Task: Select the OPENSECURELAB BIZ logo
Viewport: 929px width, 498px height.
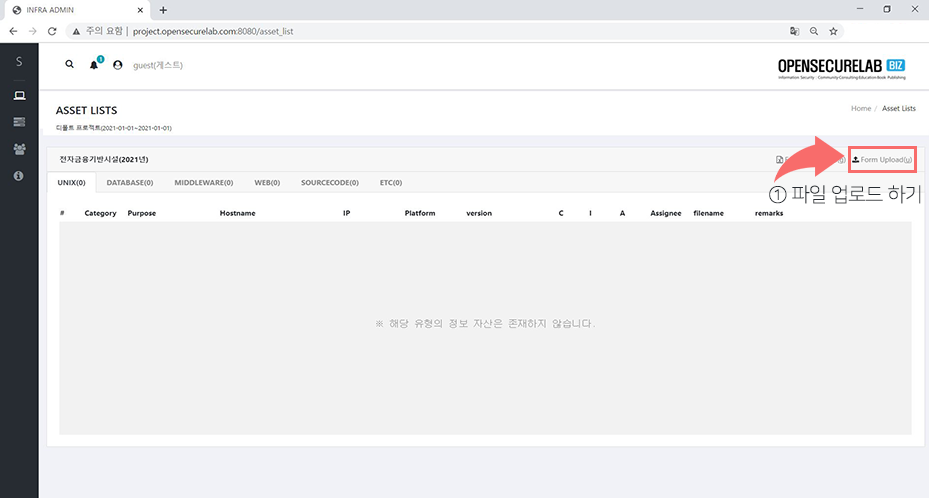Action: click(x=841, y=68)
